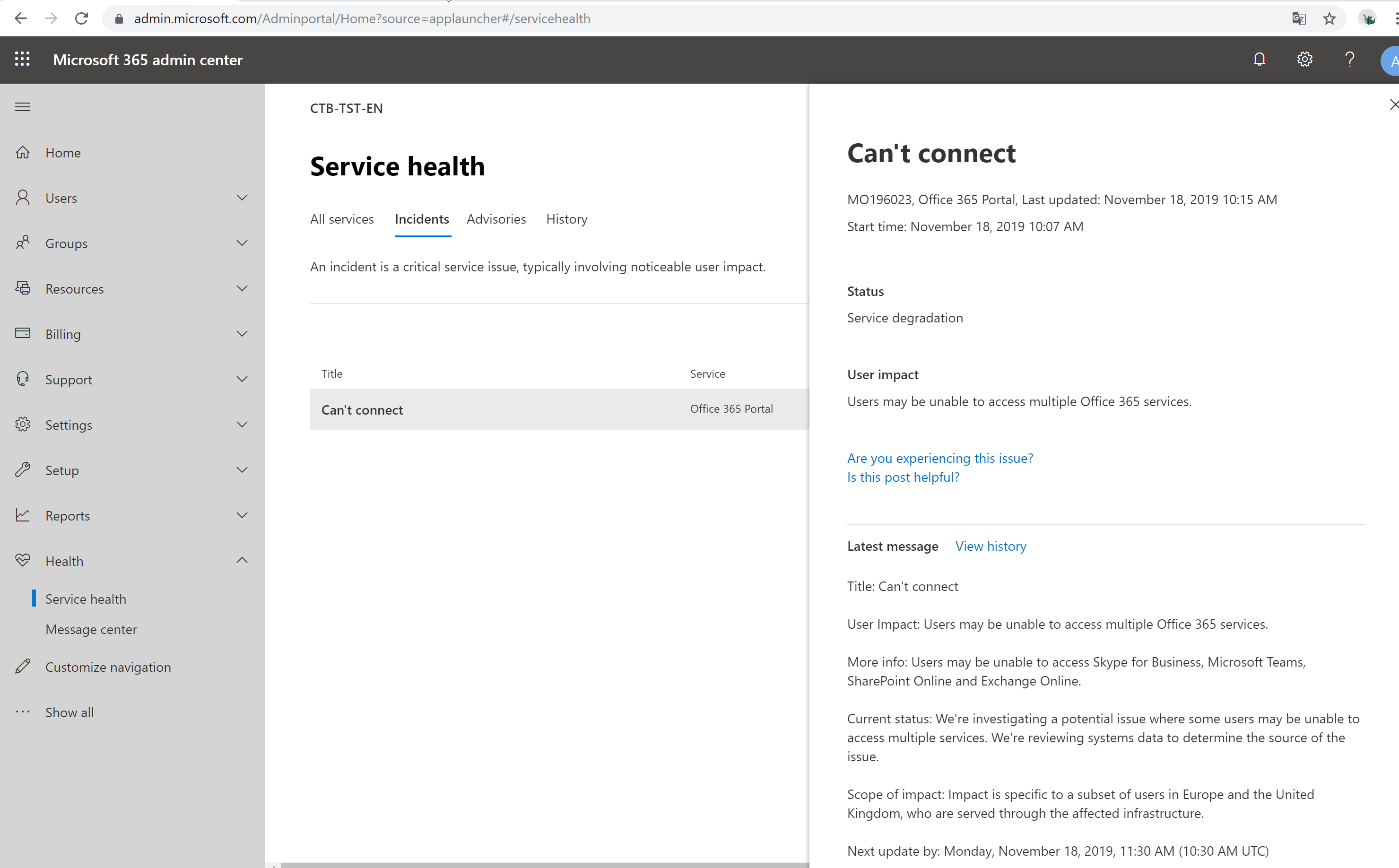Viewport: 1399px width, 868px height.
Task: Click Customize navigation label
Action: coord(108,667)
